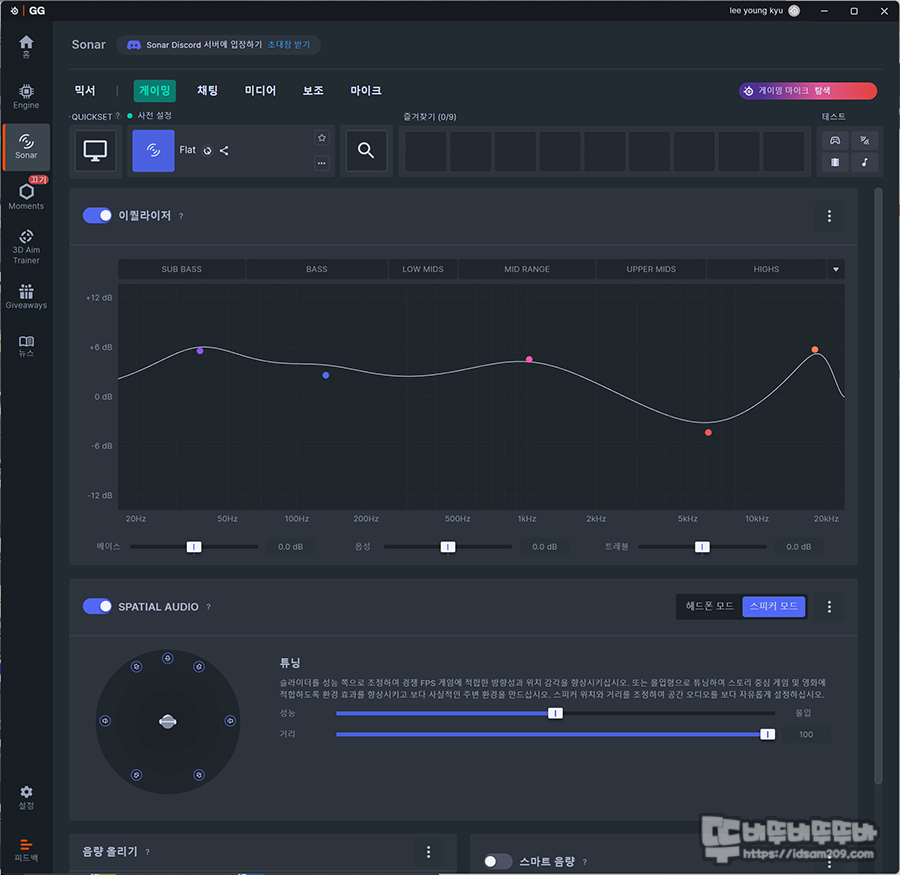Switch to the Chat tab

(x=207, y=91)
